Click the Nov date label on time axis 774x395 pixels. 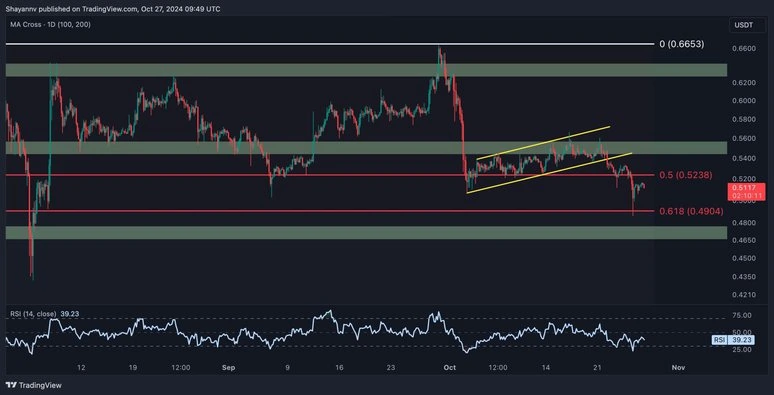click(679, 368)
